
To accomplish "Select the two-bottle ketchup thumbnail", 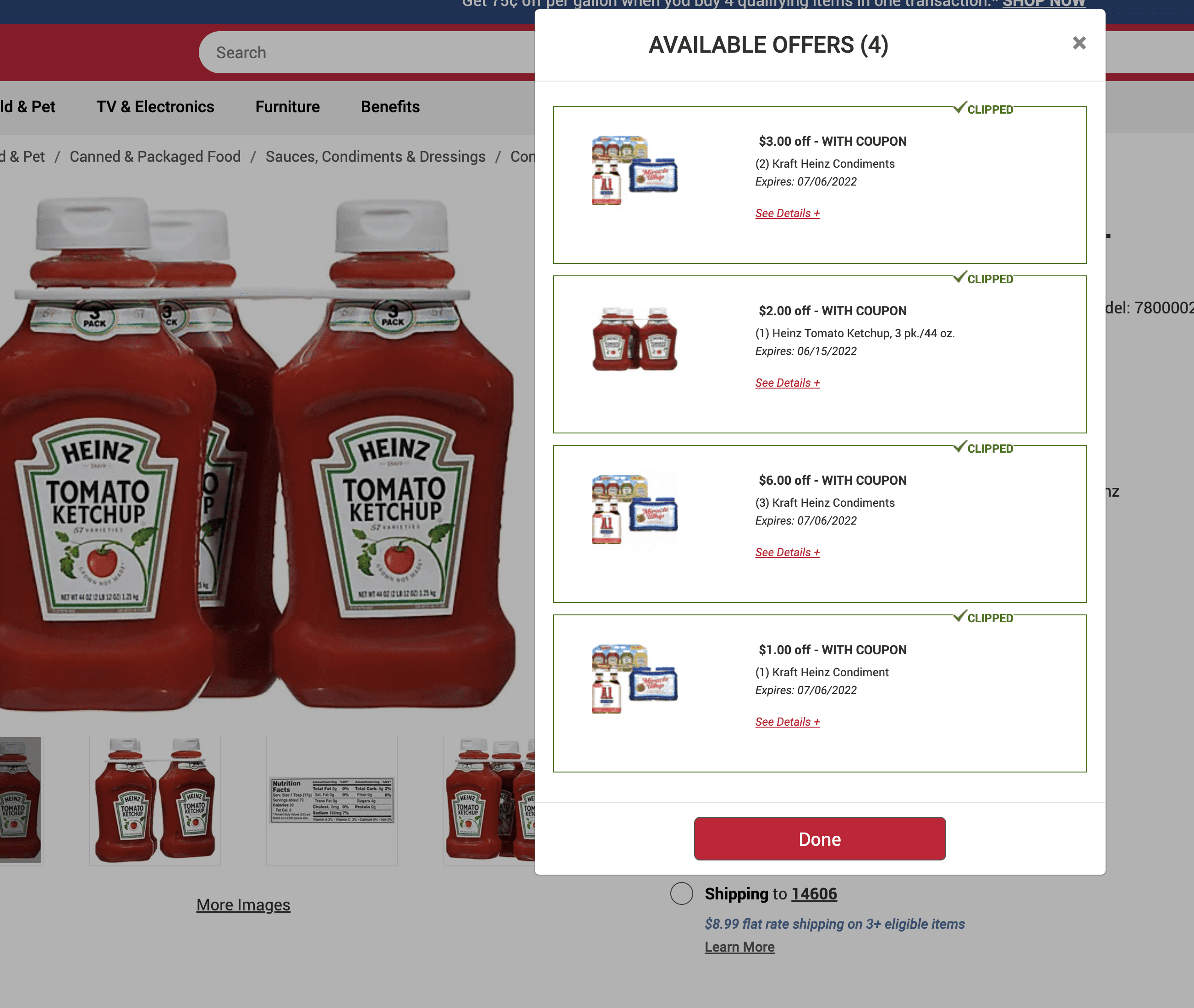I will pos(155,800).
